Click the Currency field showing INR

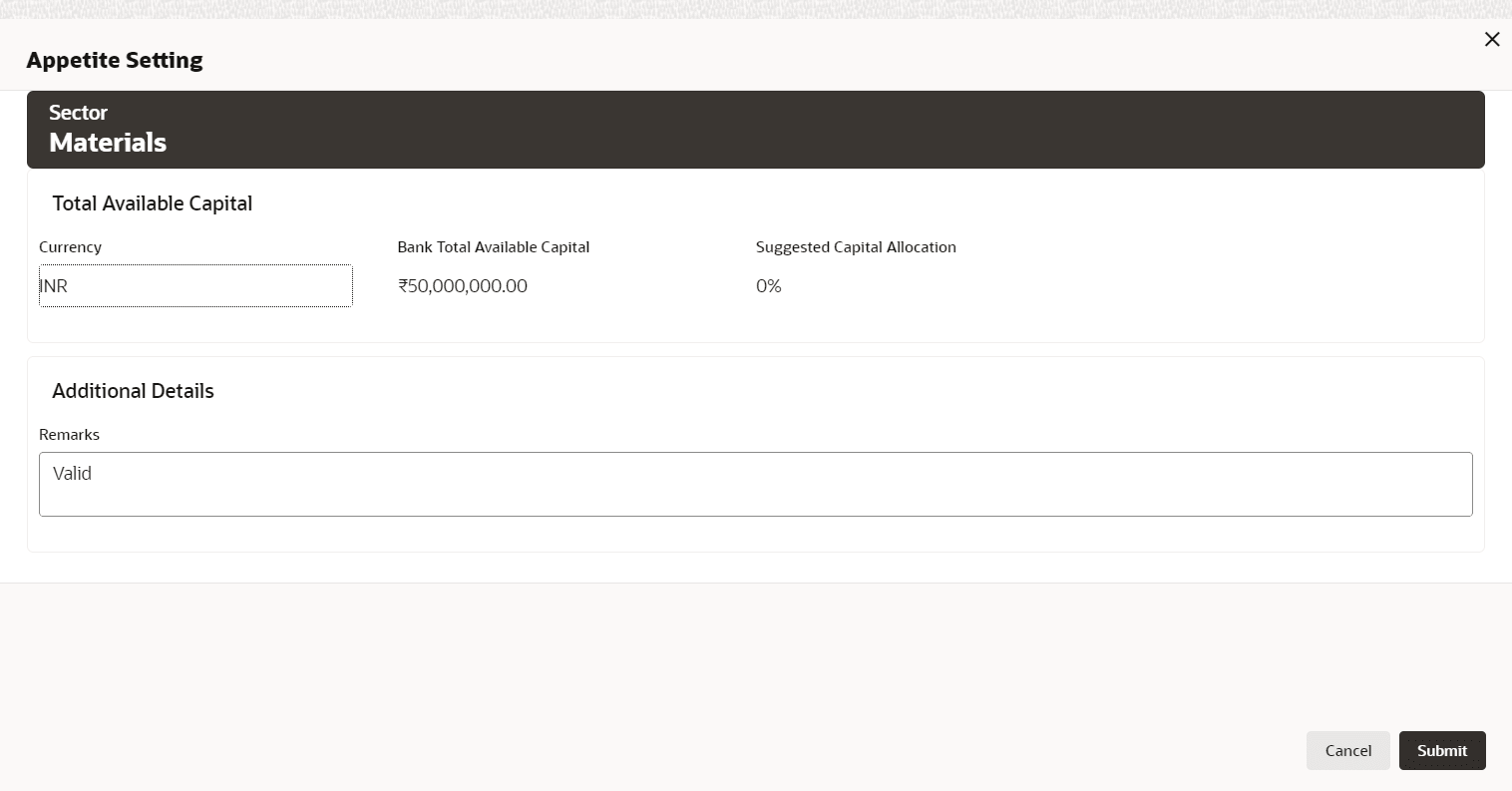click(x=195, y=285)
